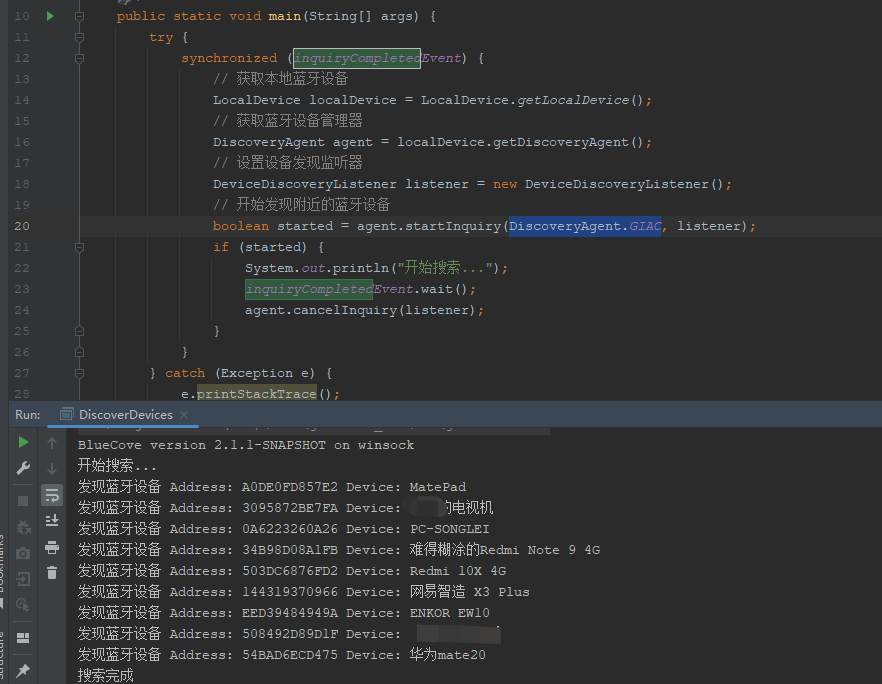The image size is (882, 684).
Task: Print console output
Action: [52, 547]
